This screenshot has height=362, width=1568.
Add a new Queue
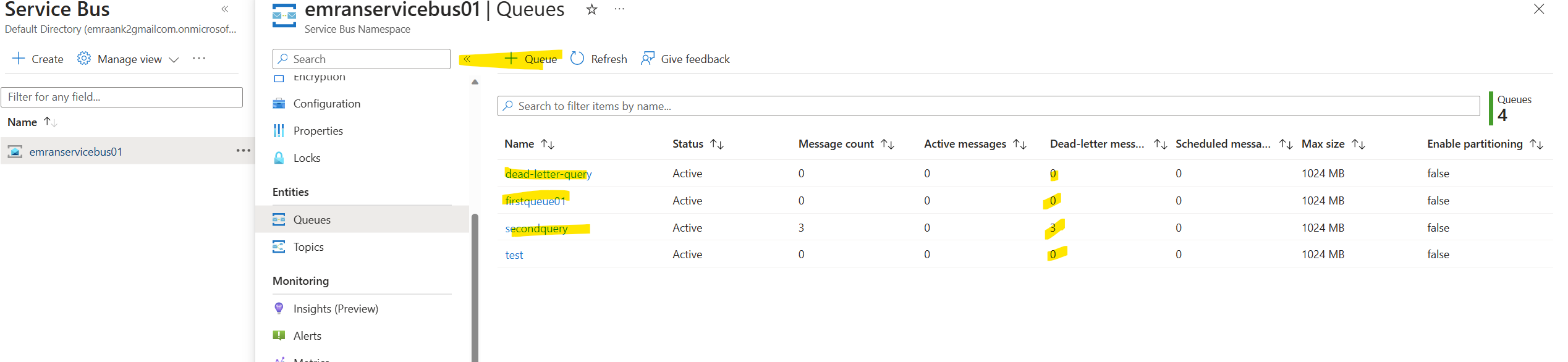[531, 59]
